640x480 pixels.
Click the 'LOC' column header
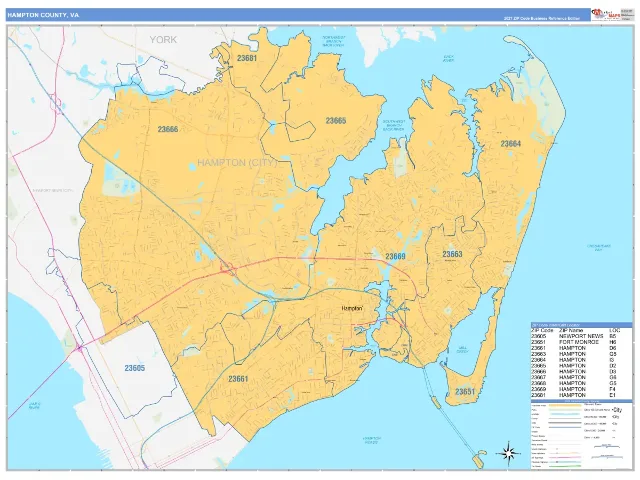[x=614, y=330]
